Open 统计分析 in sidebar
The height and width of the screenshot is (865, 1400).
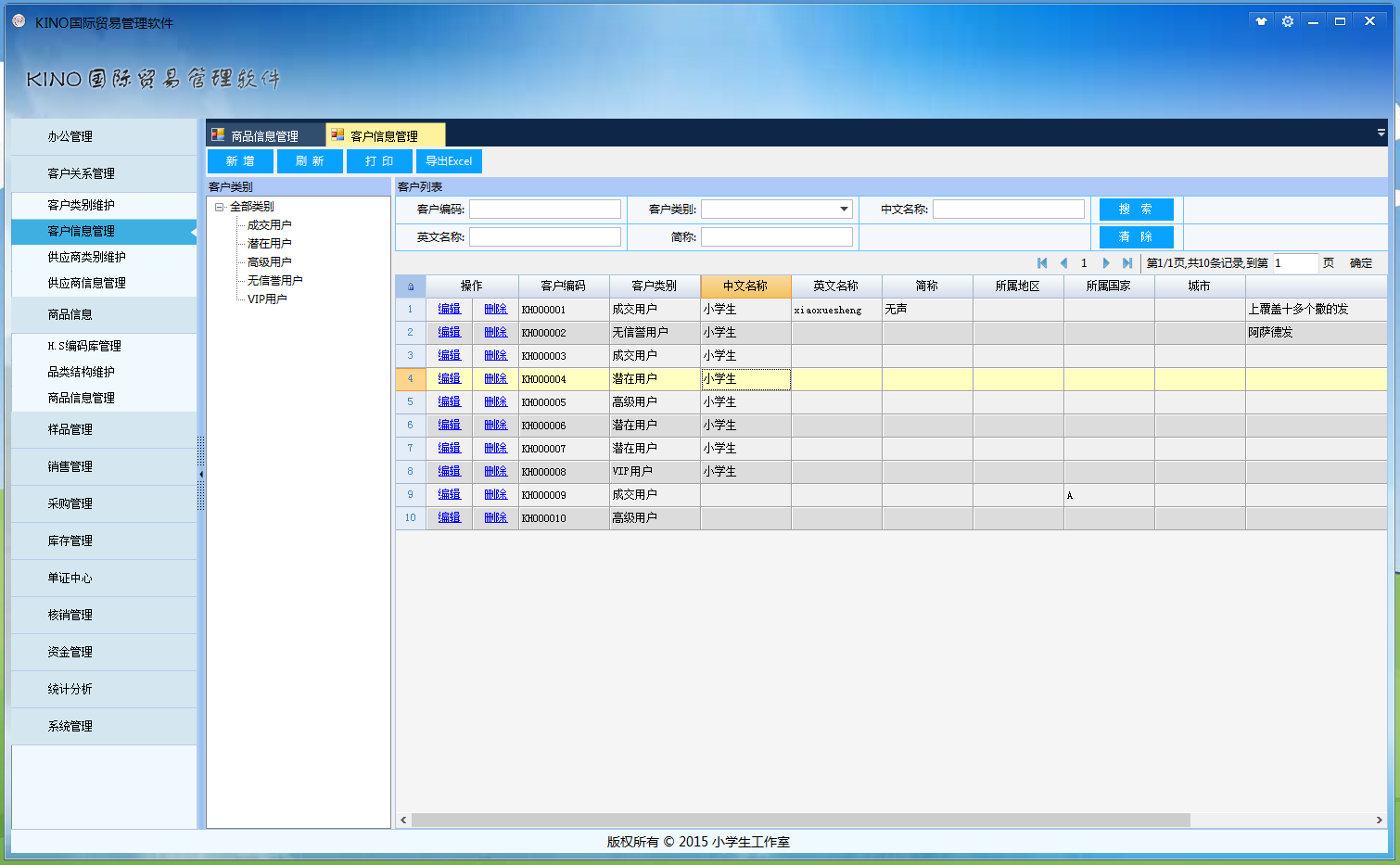[x=104, y=689]
